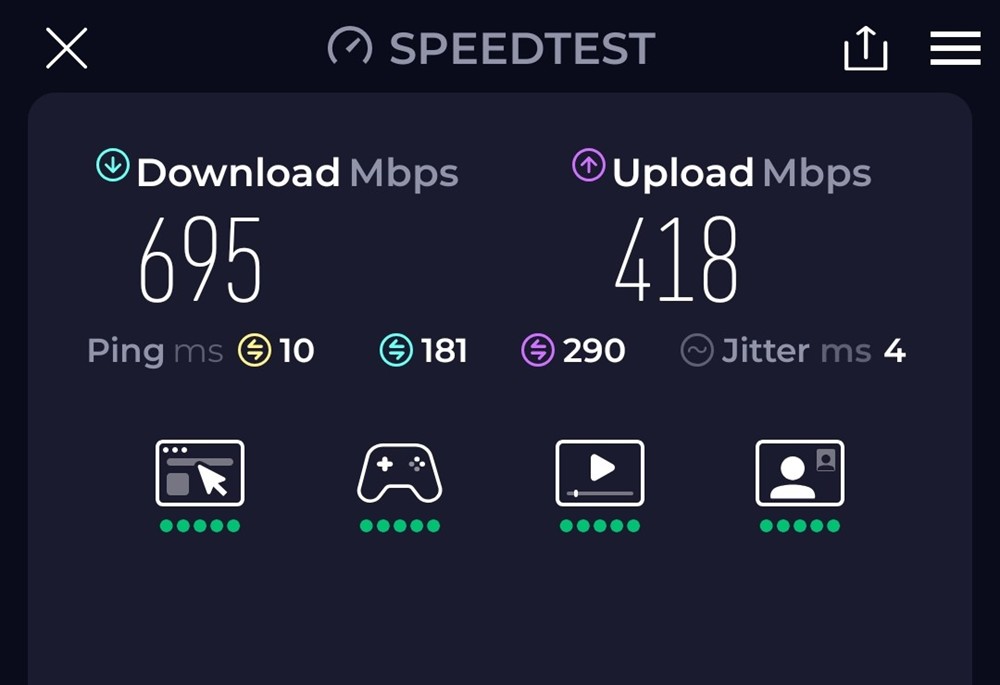Tap the green rating dots under video streaming

coord(600,526)
